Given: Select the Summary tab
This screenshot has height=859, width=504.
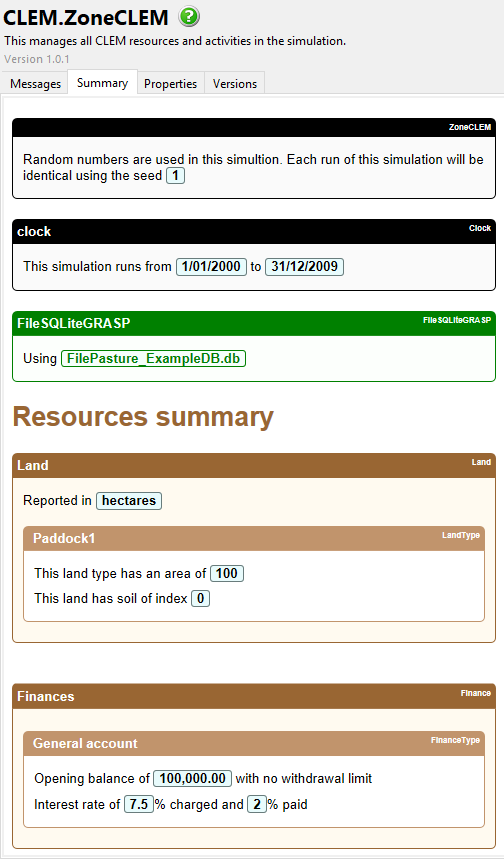Looking at the screenshot, I should click(102, 83).
